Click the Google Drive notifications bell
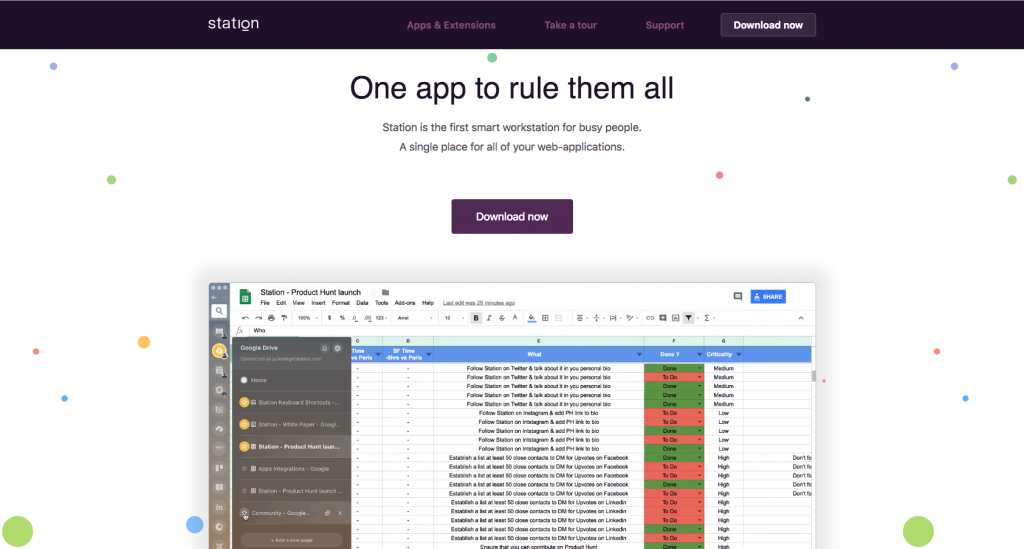This screenshot has height=549, width=1024. [324, 348]
